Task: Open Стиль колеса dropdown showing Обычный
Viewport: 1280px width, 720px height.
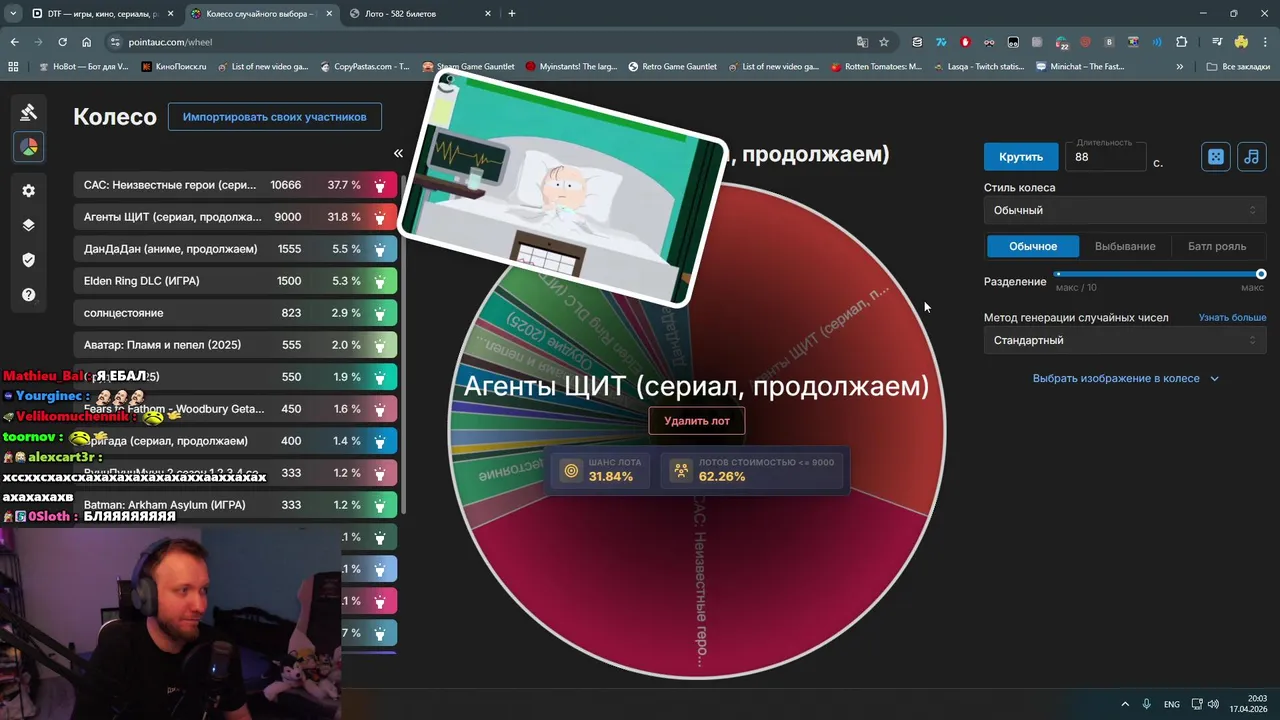Action: tap(1125, 210)
